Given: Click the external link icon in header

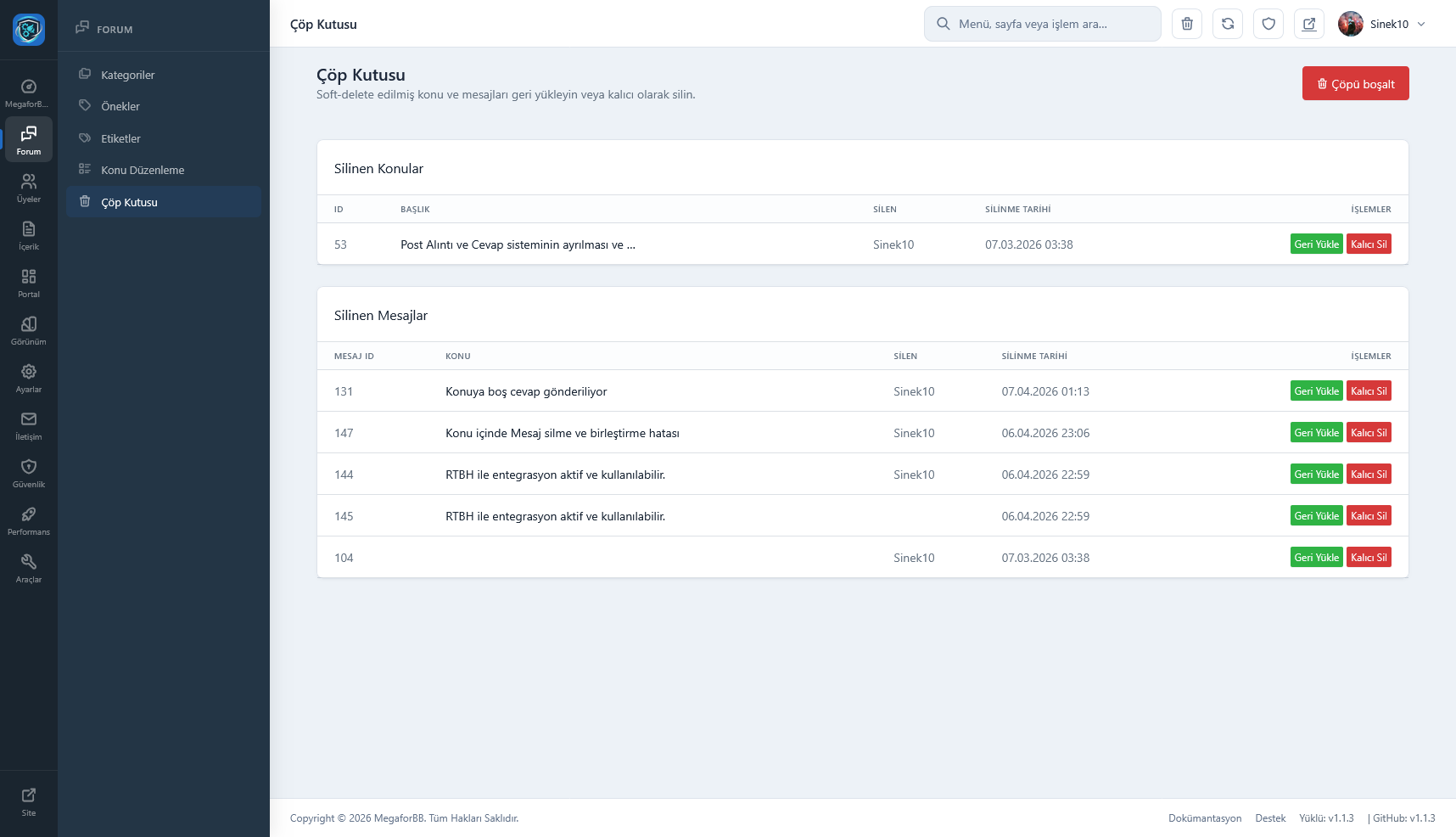Looking at the screenshot, I should click(1309, 24).
